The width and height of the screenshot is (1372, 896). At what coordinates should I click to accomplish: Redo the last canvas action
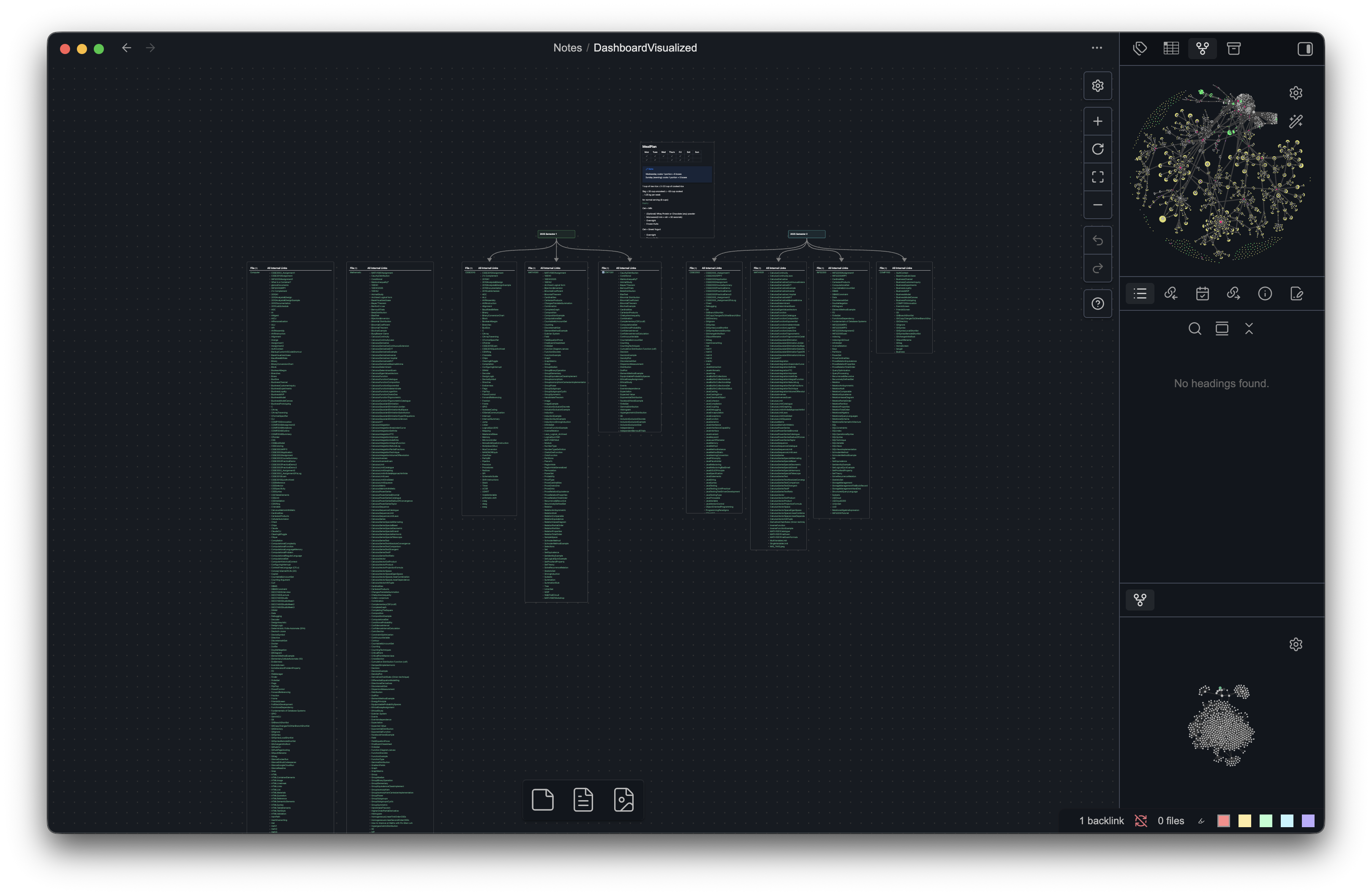coord(1097,268)
